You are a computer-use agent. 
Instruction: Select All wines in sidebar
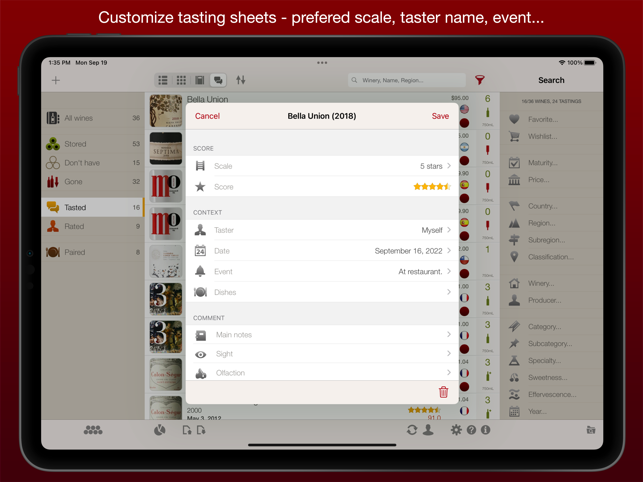[x=93, y=118]
